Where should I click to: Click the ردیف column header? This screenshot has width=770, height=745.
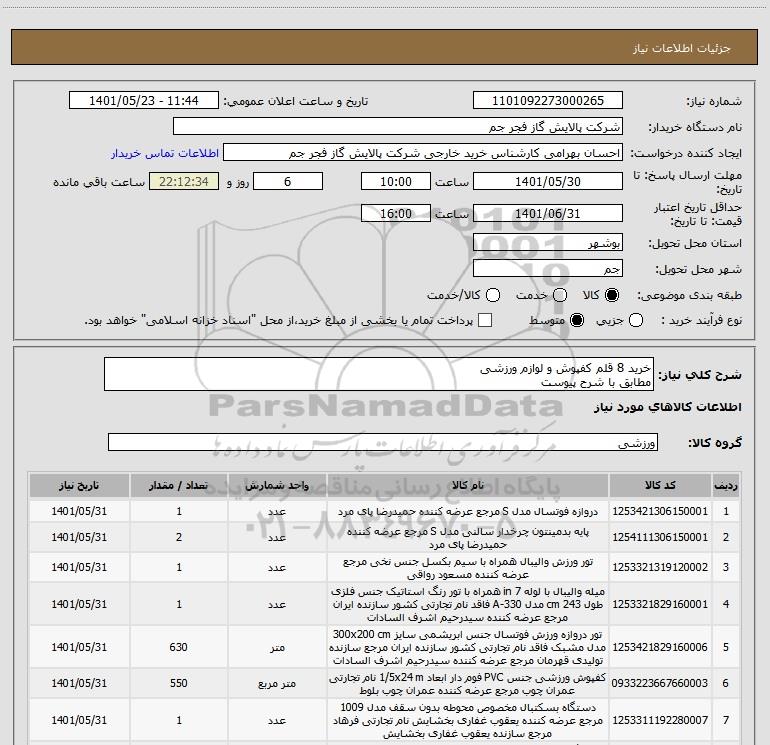point(726,486)
